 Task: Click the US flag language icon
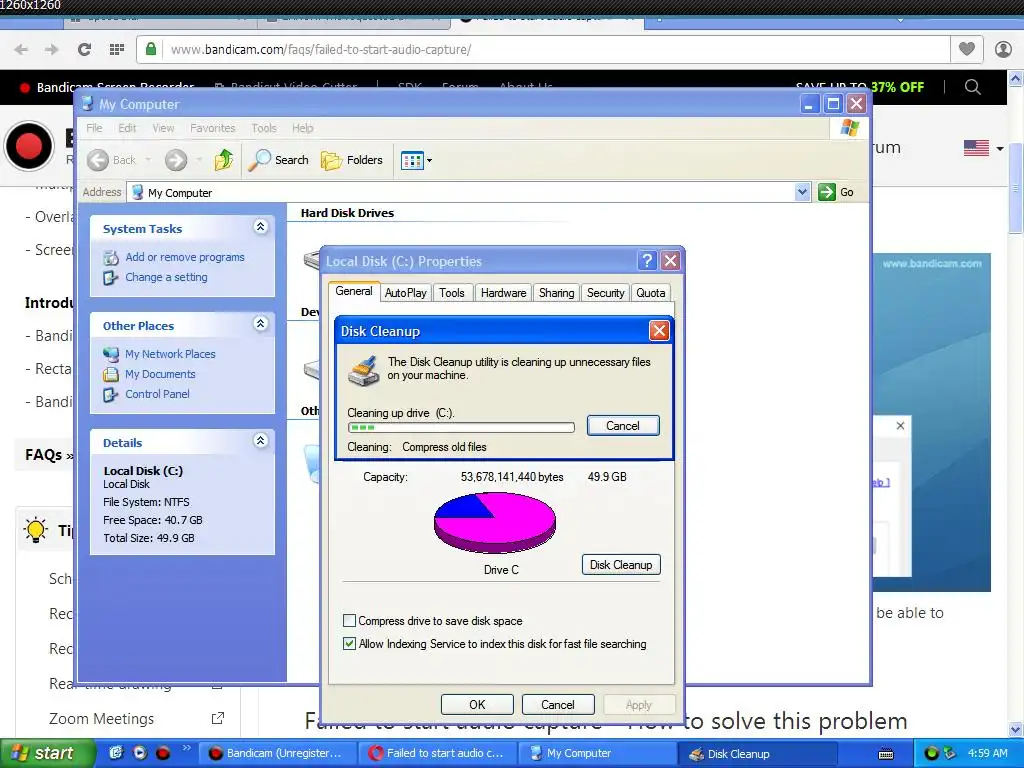976,148
